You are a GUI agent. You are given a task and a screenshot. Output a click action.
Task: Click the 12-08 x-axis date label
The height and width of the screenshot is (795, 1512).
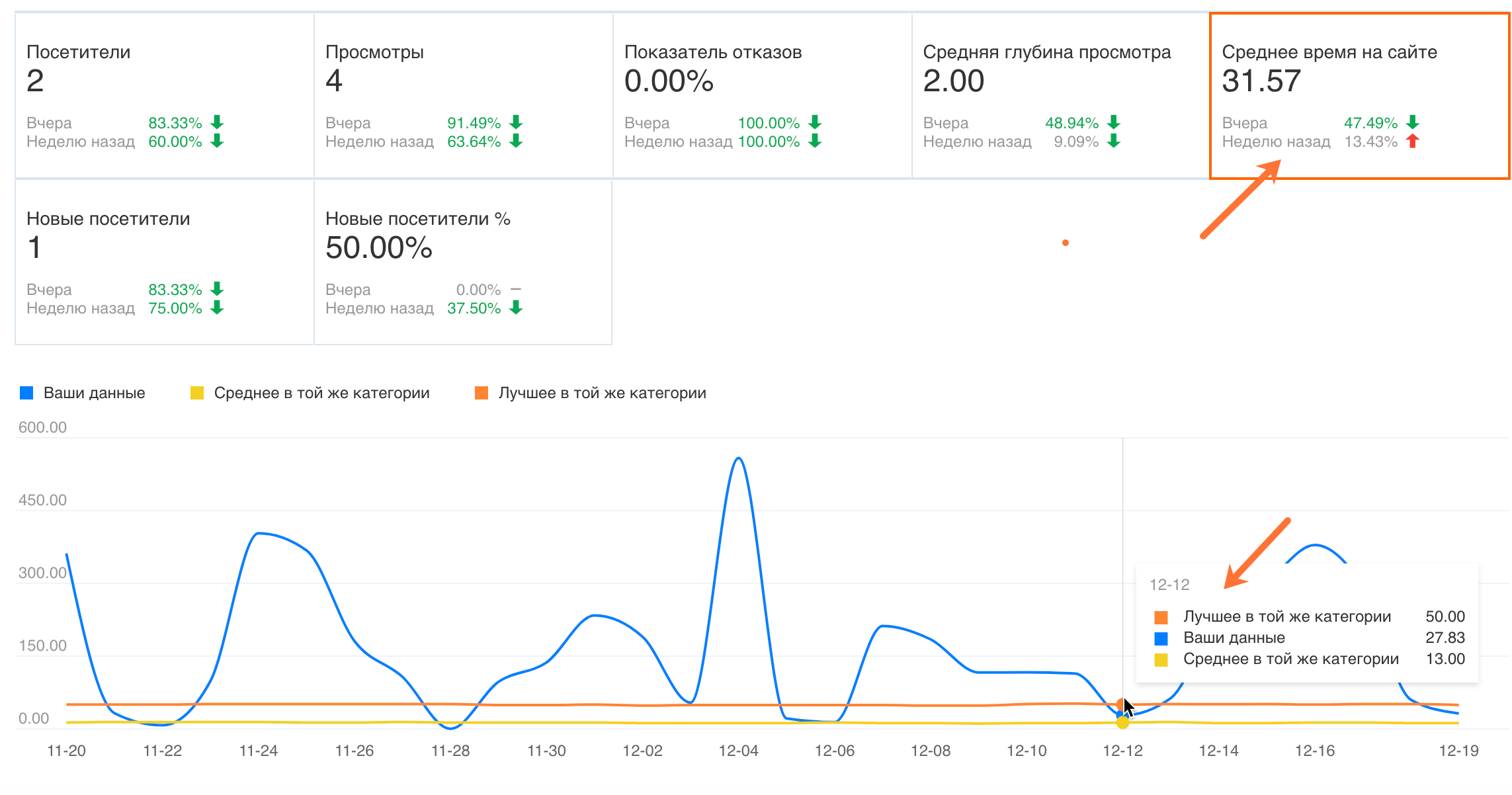tap(931, 751)
